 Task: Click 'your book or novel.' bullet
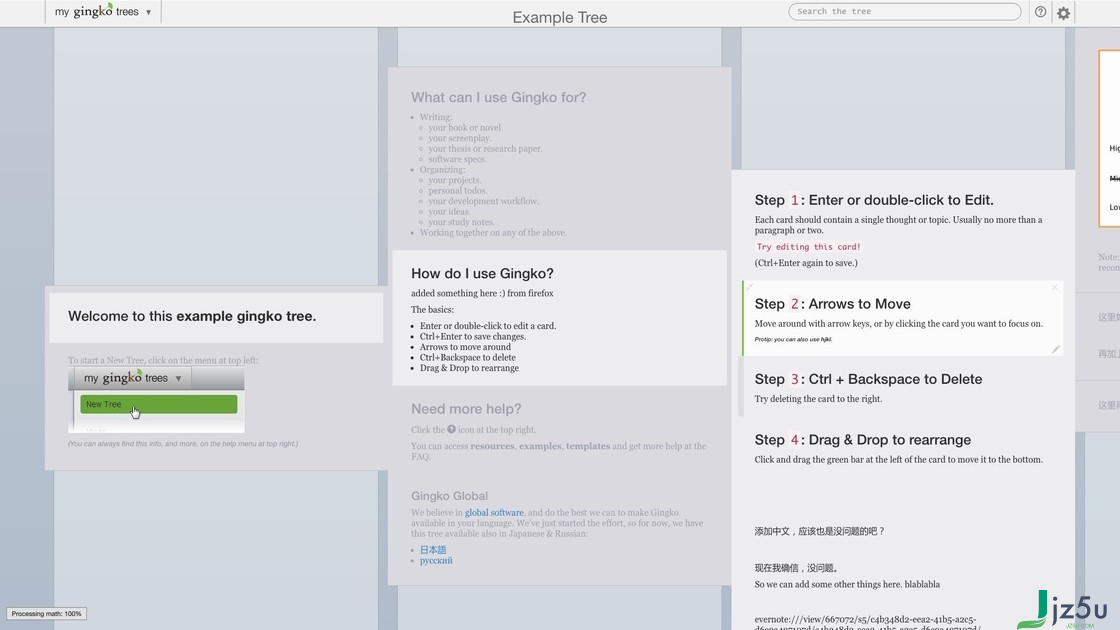point(466,128)
